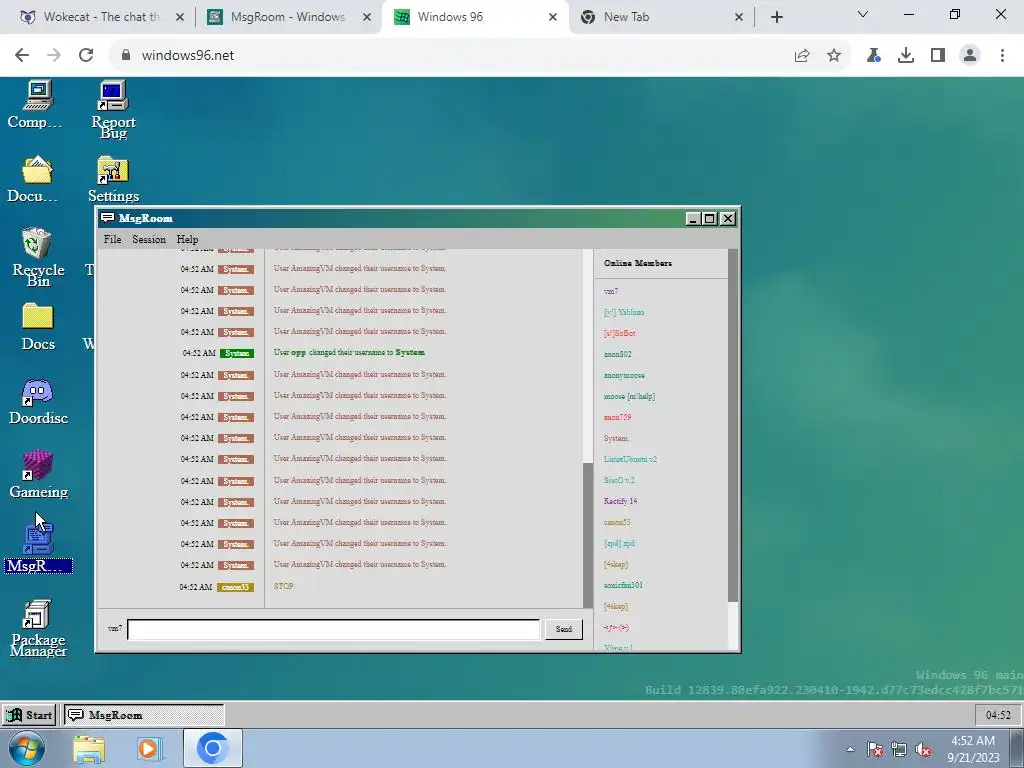Open the Docs folder on desktop
This screenshot has height=768, width=1024.
coord(37,327)
